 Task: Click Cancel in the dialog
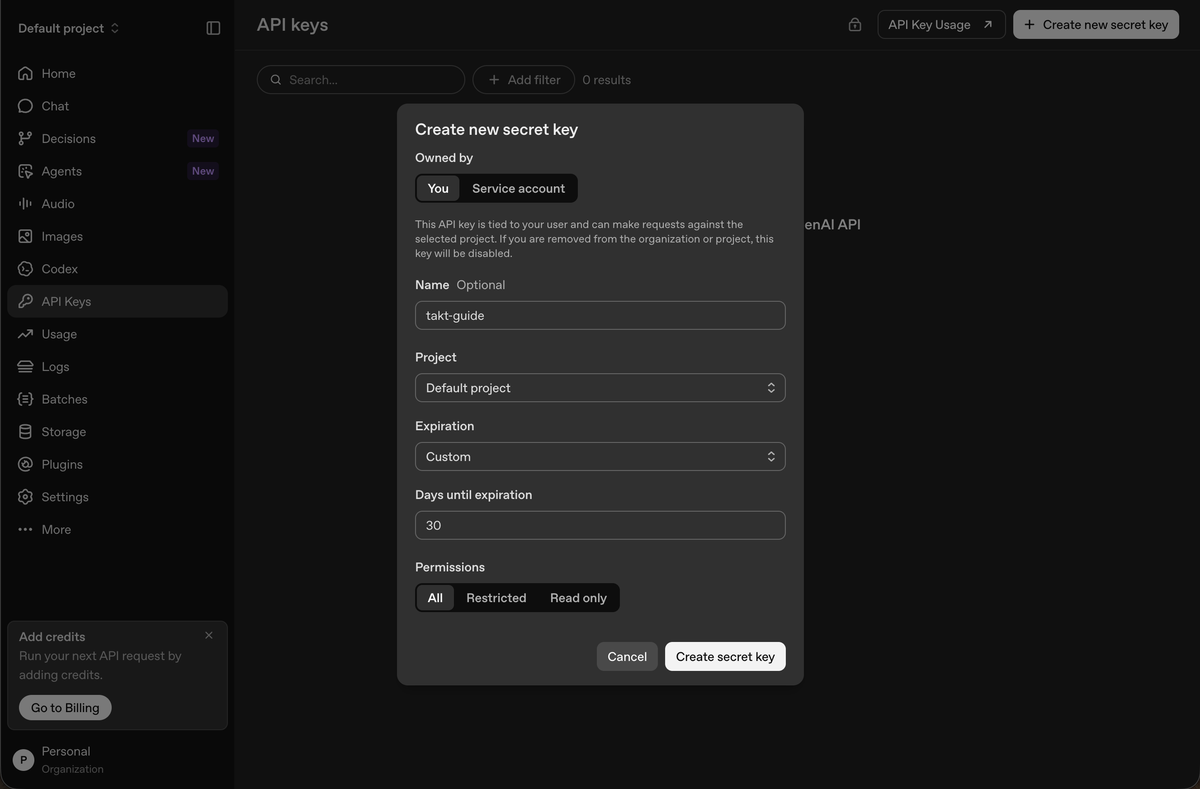pyautogui.click(x=627, y=656)
